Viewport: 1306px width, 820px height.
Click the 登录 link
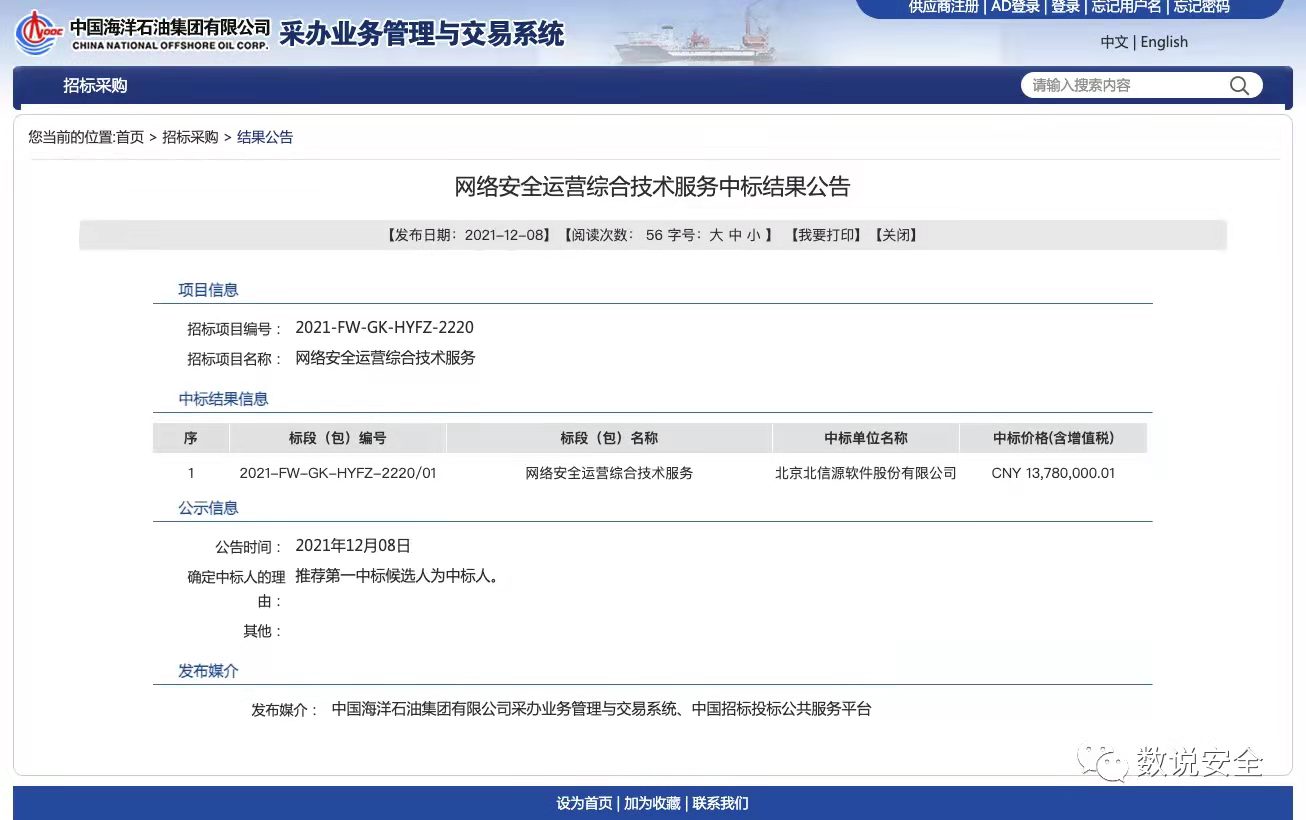pyautogui.click(x=1065, y=7)
